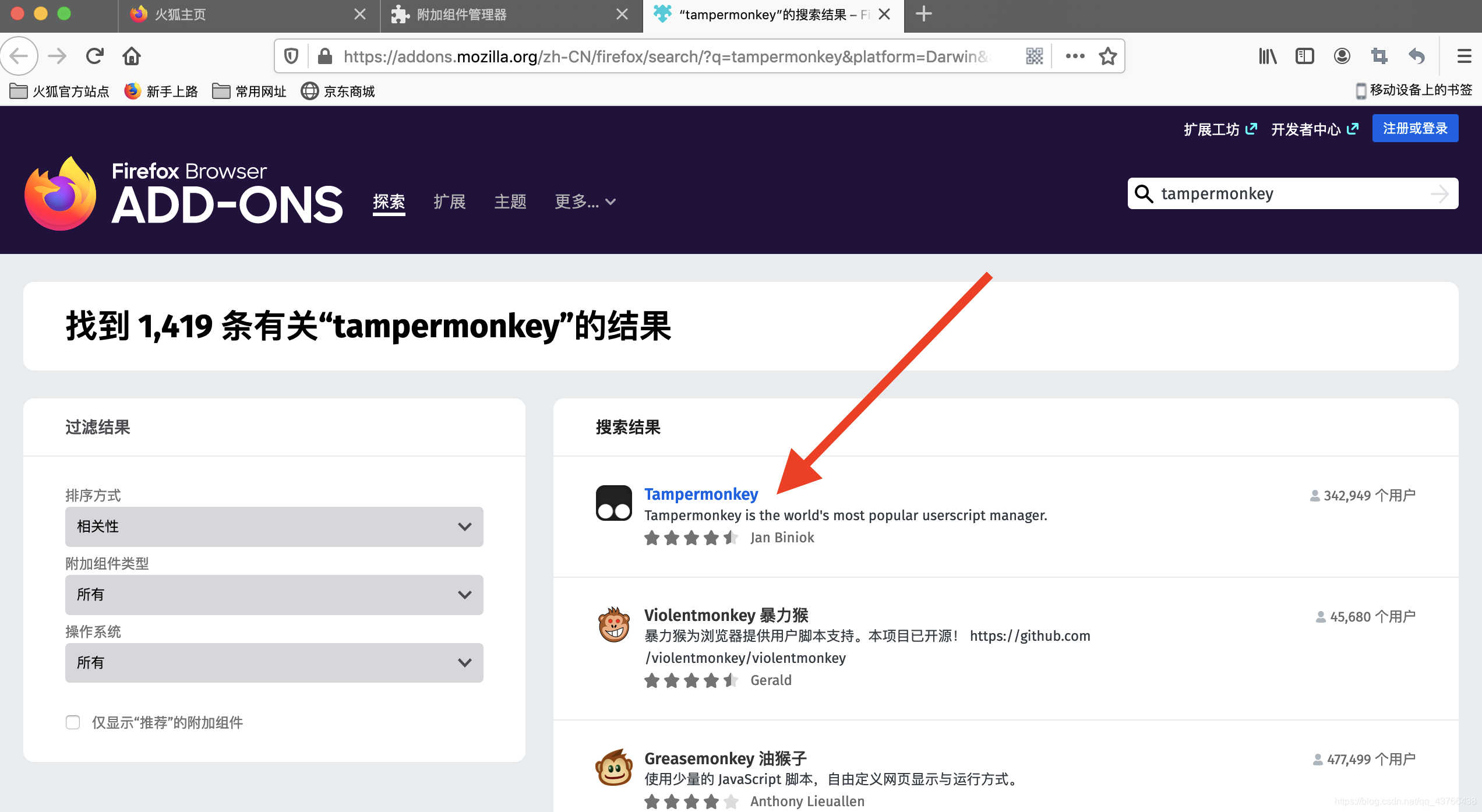Check the 仅显示"推荐"的附加组件 checkbox
This screenshot has width=1482, height=812.
coord(73,722)
